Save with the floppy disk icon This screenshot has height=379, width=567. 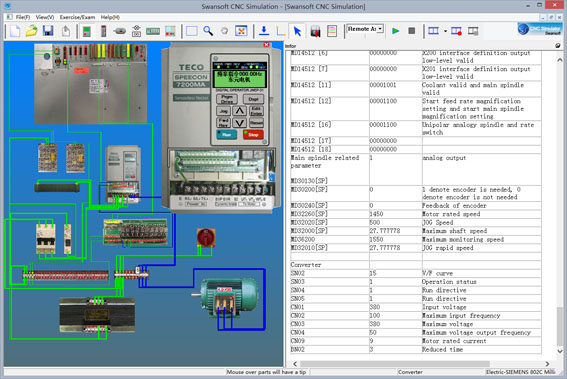(x=48, y=31)
